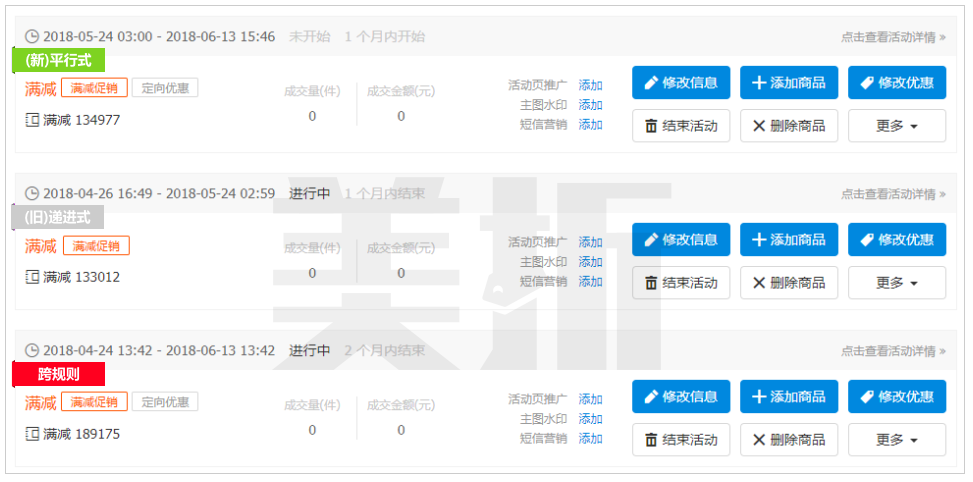Click the name icon beside 满减 134977
The height and width of the screenshot is (482, 973).
point(32,120)
